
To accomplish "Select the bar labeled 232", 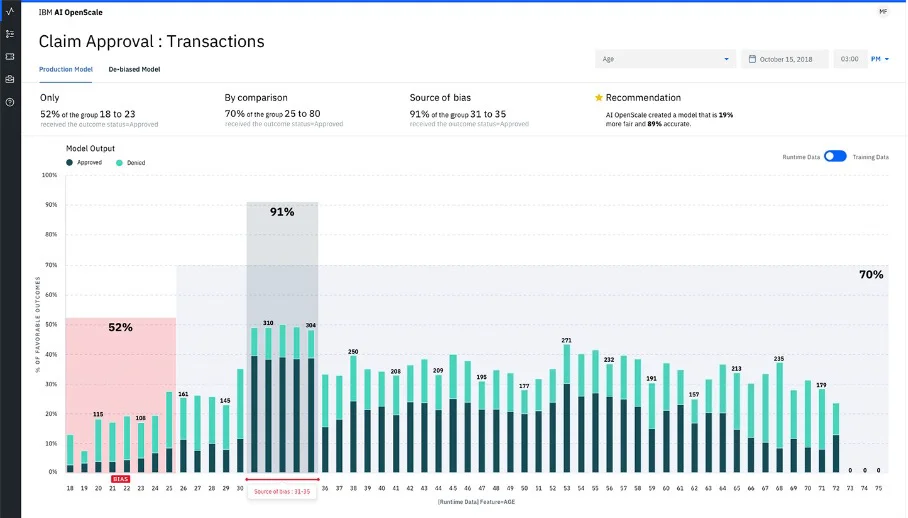I will pyautogui.click(x=609, y=418).
